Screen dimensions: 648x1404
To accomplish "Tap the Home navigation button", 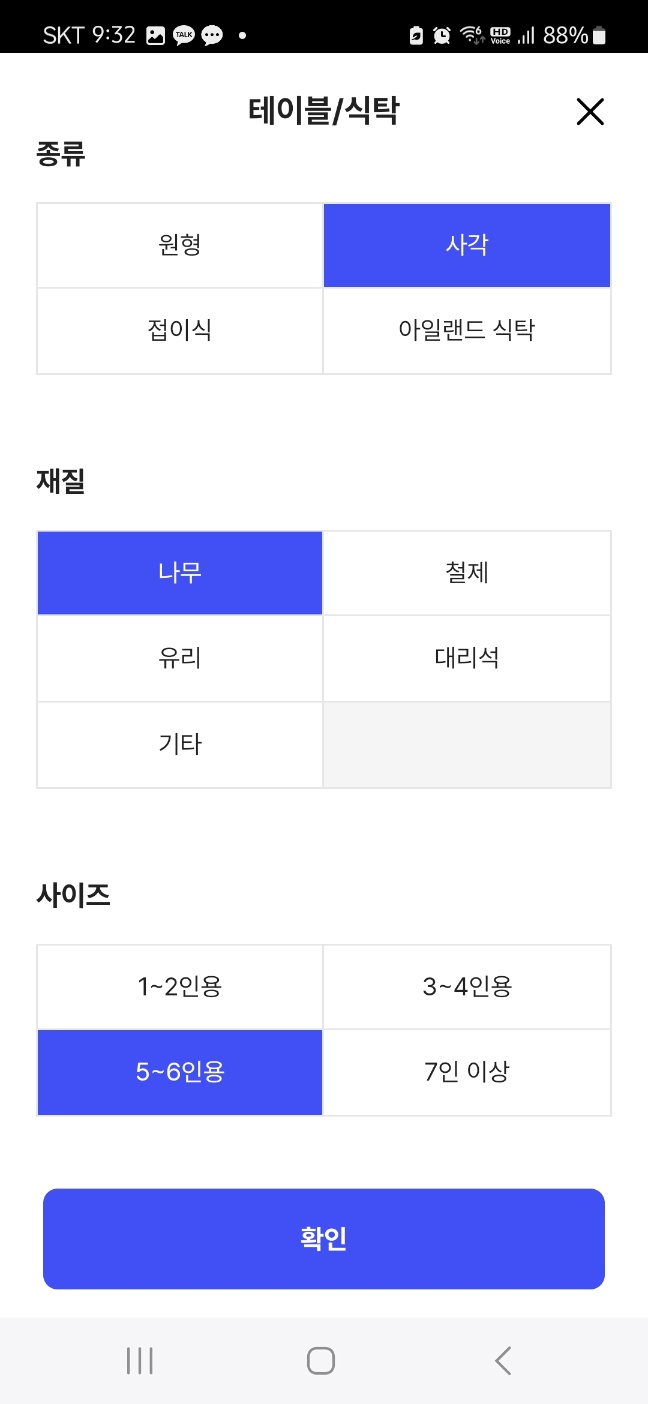I will point(320,1360).
